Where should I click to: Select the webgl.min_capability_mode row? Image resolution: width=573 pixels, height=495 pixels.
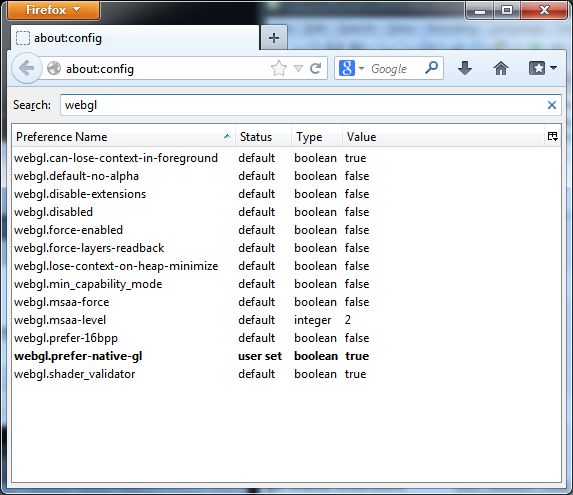286,284
